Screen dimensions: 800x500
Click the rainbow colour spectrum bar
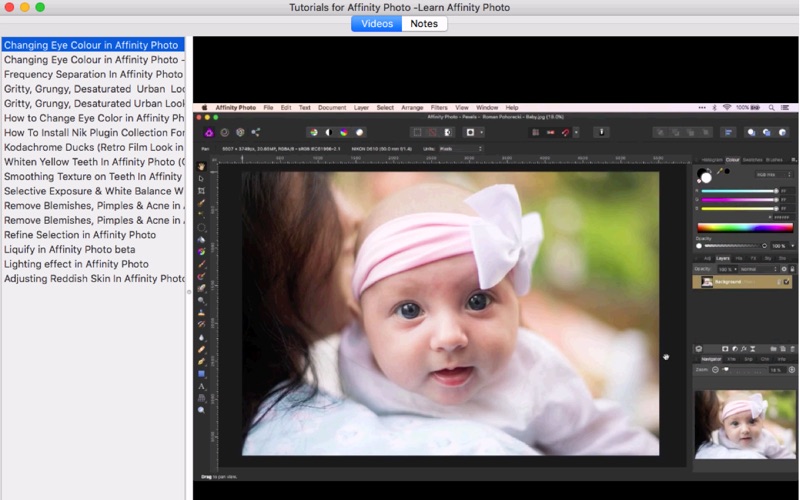[745, 228]
